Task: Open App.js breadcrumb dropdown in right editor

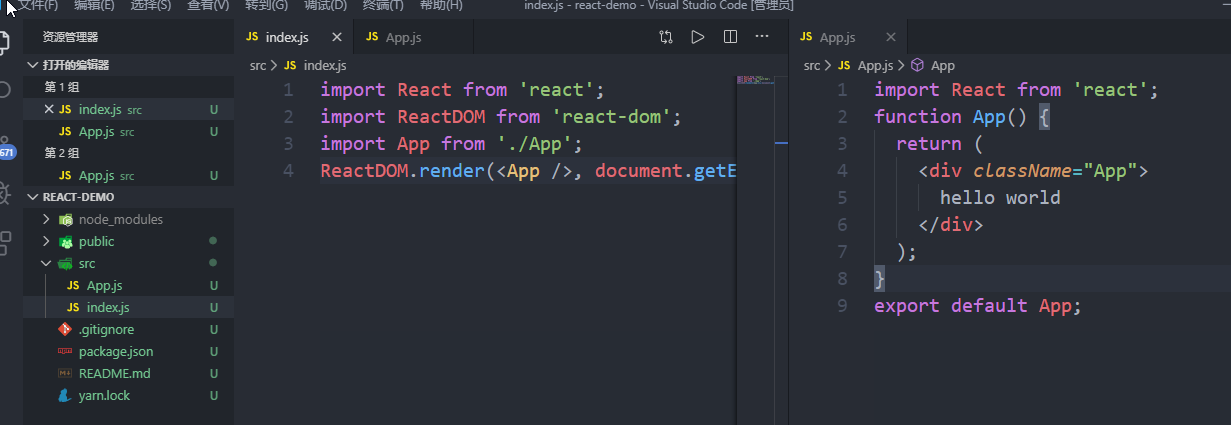Action: click(875, 65)
